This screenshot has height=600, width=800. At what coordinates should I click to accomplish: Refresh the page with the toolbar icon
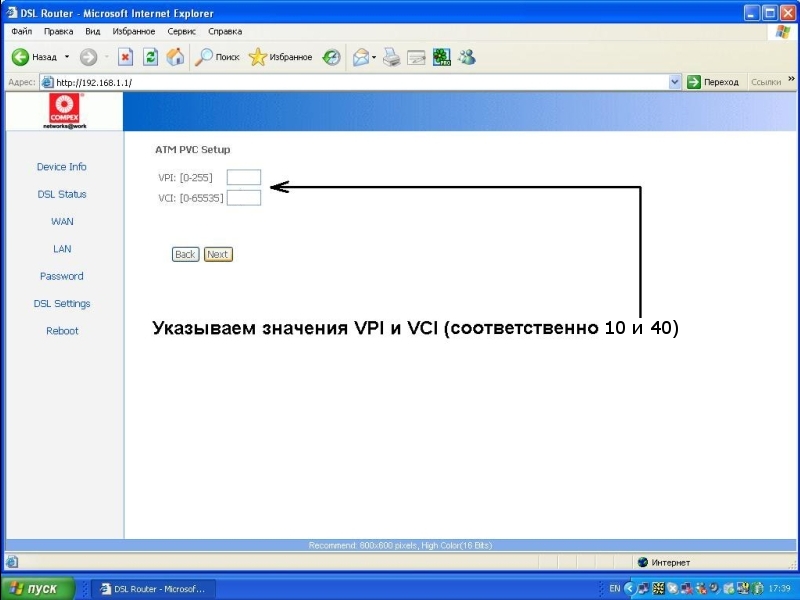pyautogui.click(x=150, y=57)
